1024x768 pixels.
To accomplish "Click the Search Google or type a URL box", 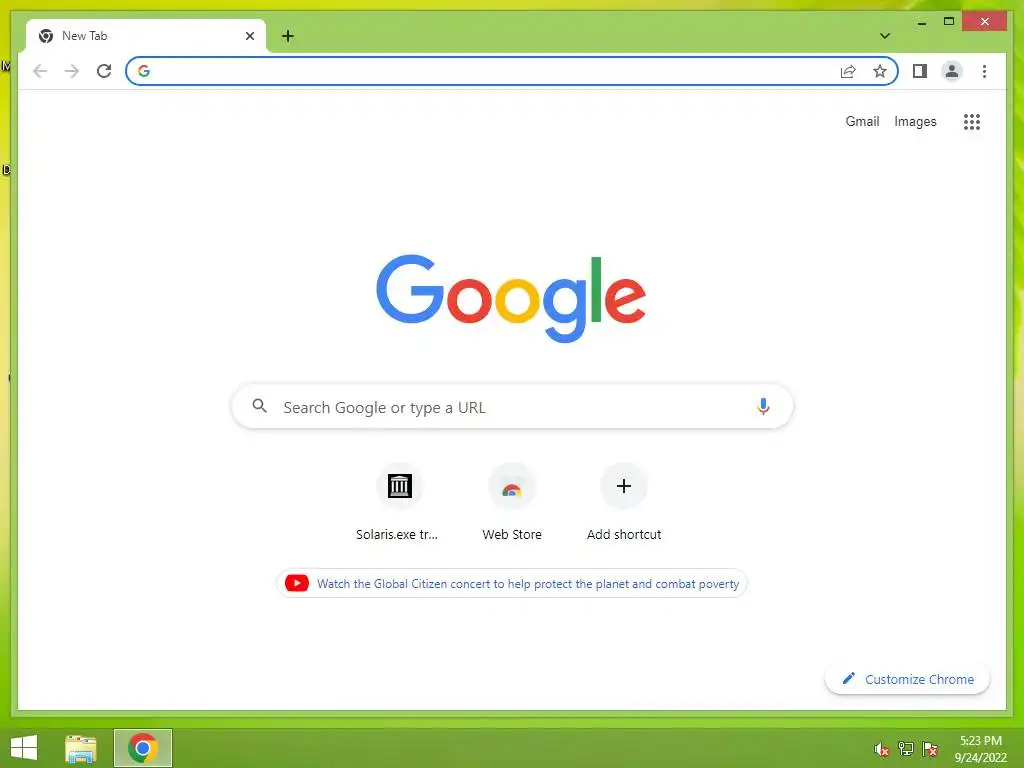I will [x=512, y=407].
